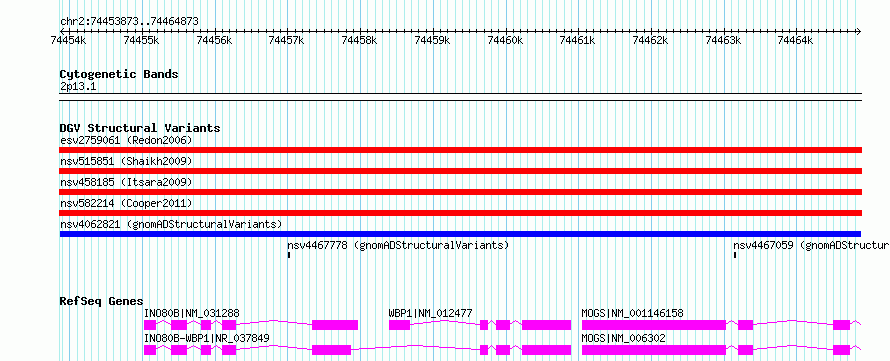
Task: Select the MOGS|NM_006302 gene label
Action: coord(623,338)
